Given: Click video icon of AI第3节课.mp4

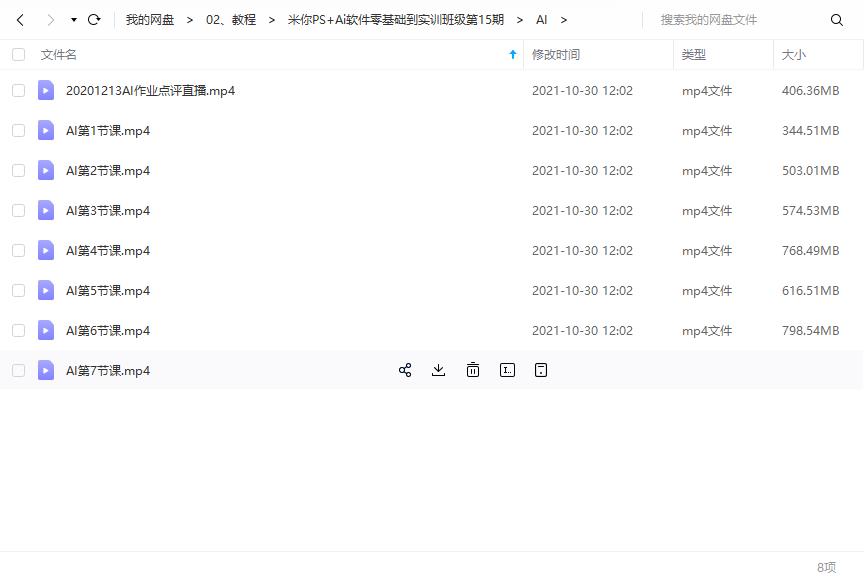Looking at the screenshot, I should [x=46, y=210].
